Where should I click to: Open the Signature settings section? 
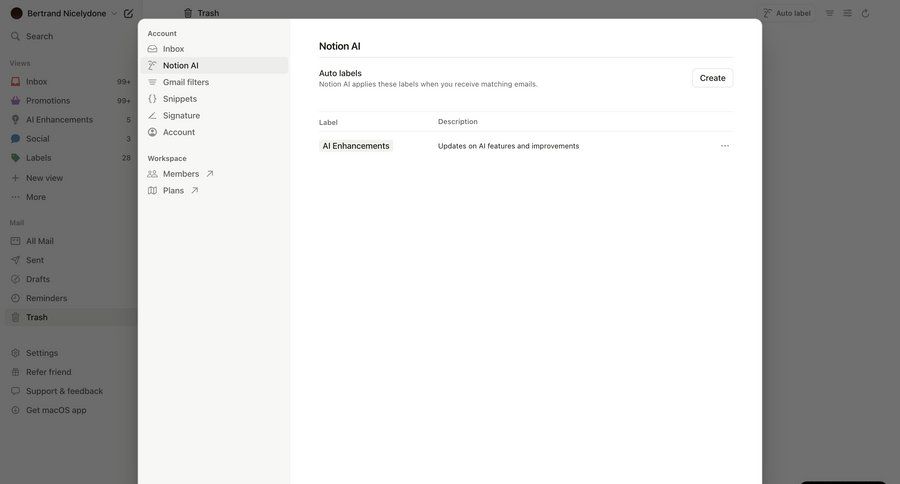181,116
